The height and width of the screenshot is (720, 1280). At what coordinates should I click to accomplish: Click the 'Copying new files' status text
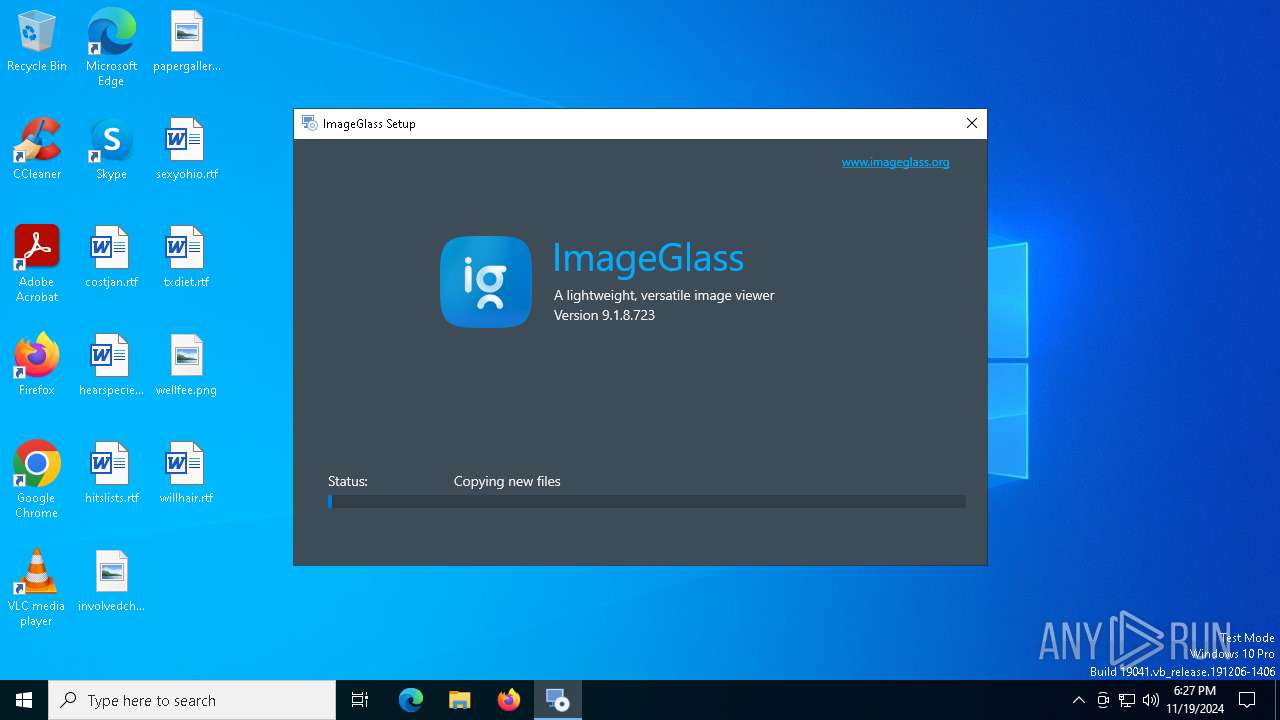coord(507,481)
